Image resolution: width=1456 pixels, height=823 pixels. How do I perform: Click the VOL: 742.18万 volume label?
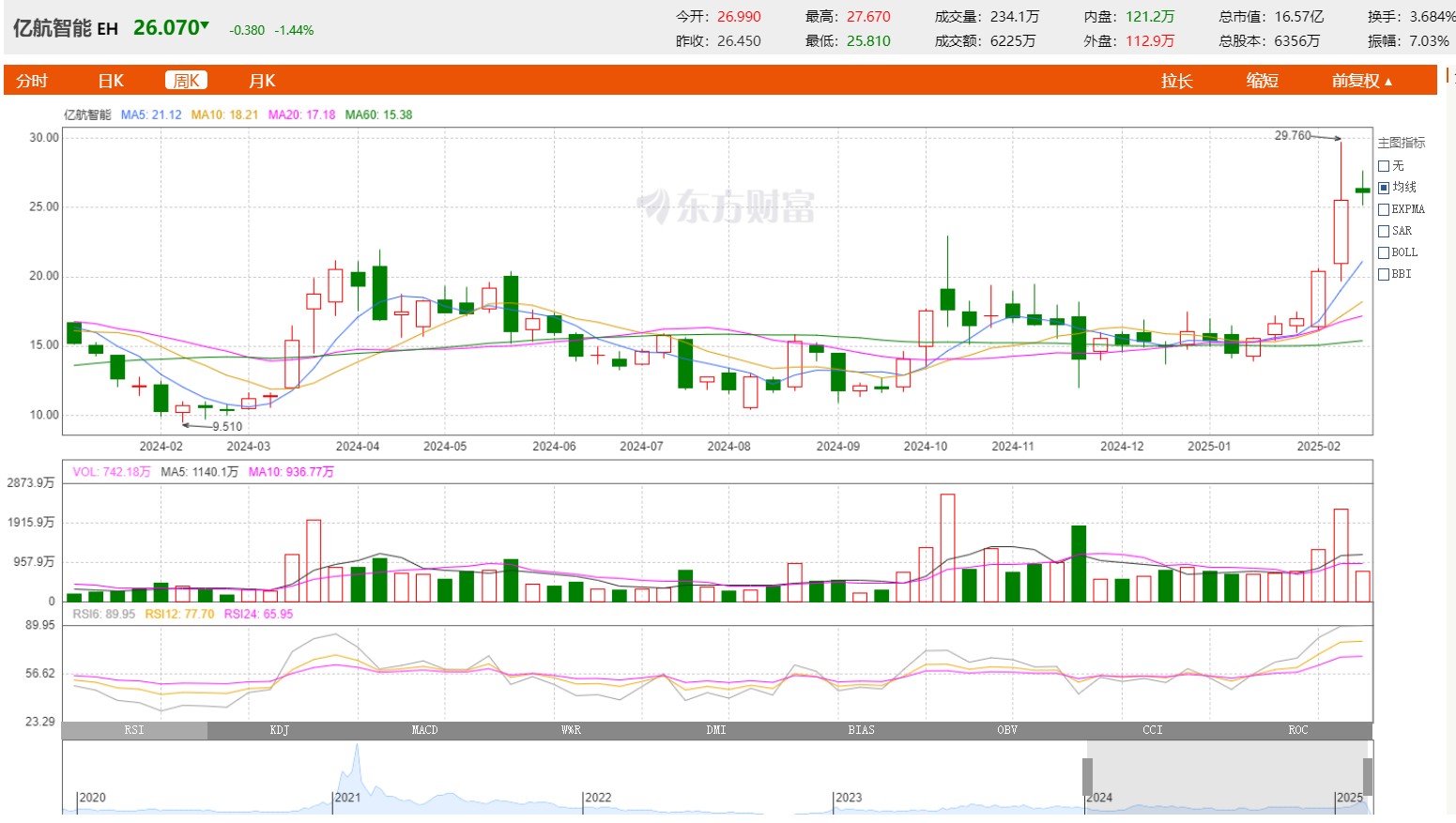coord(112,472)
